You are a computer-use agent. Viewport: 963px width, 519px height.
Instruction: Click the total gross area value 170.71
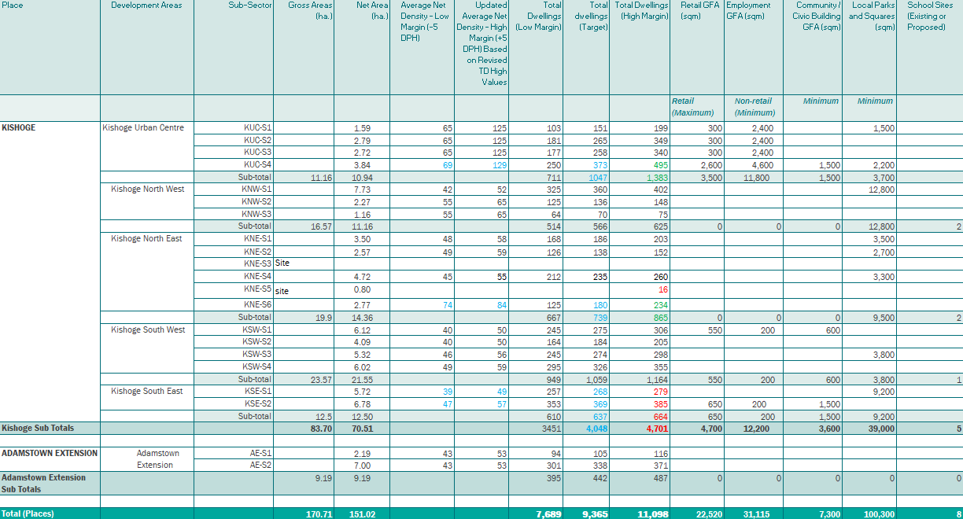tap(319, 514)
